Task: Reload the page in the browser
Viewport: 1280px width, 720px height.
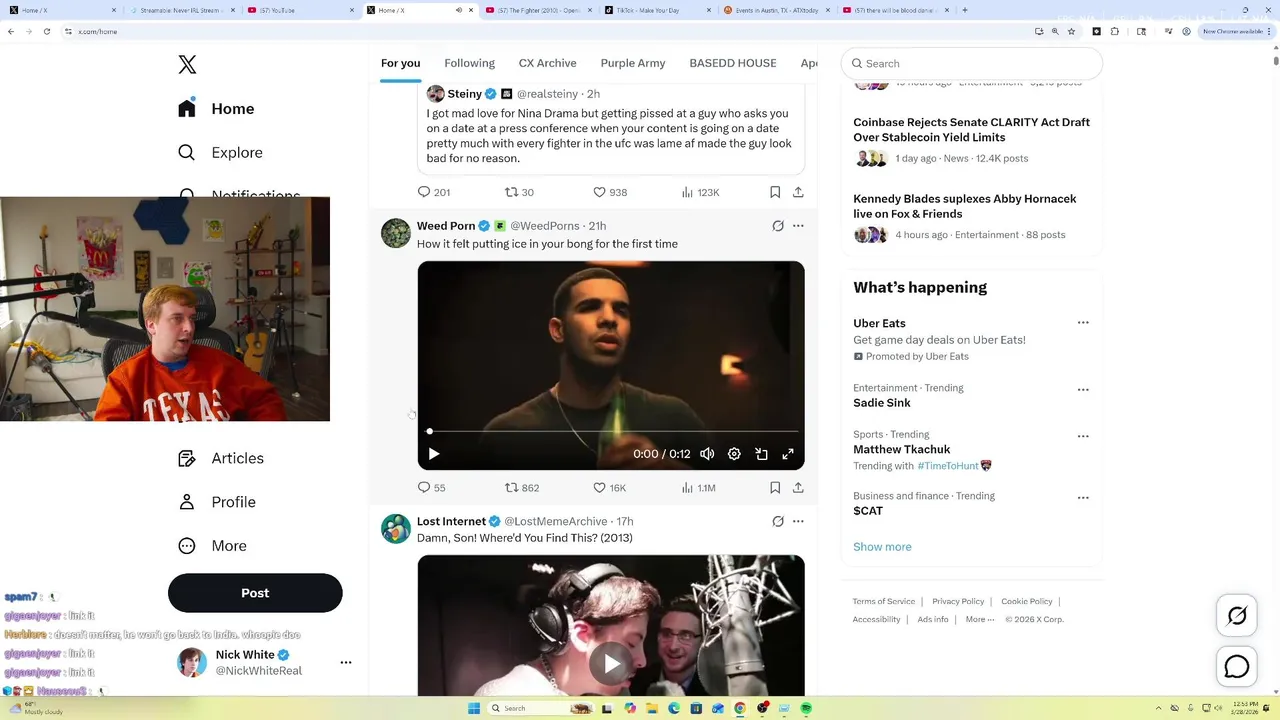Action: pyautogui.click(x=46, y=31)
